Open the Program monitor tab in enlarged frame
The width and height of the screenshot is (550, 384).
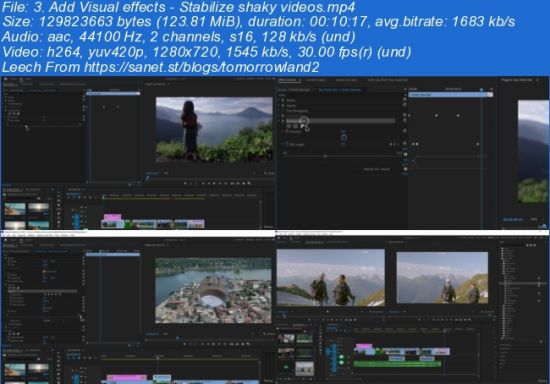tap(518, 80)
